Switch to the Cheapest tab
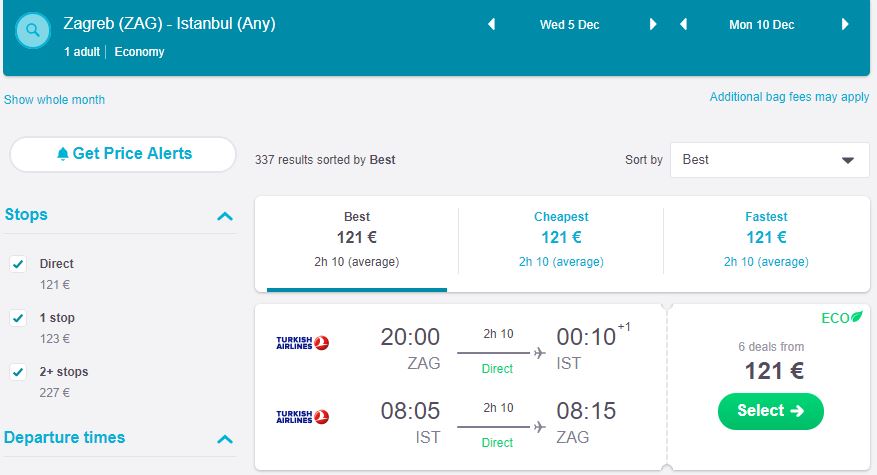Viewport: 877px width, 475px height. 561,240
